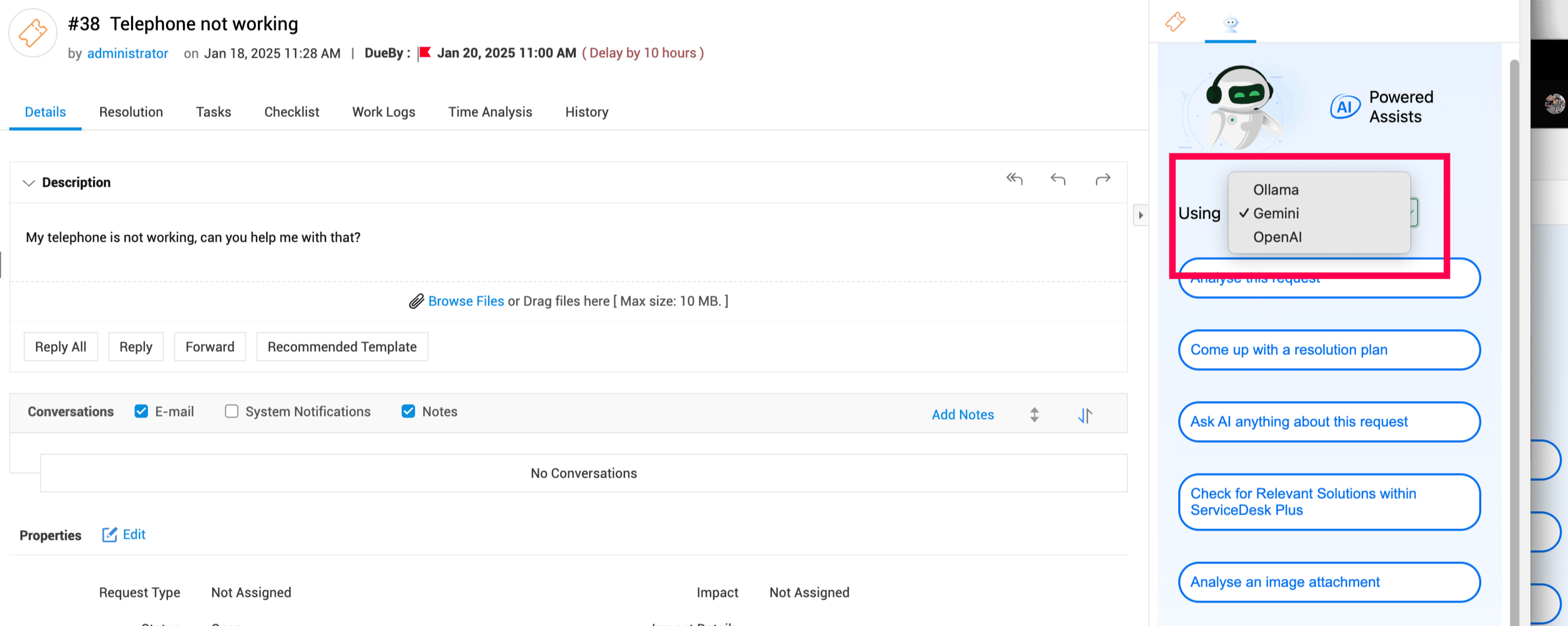Screen dimensions: 1568x626
Task: Click the expand/collapse all conversations icon
Action: 1034,415
